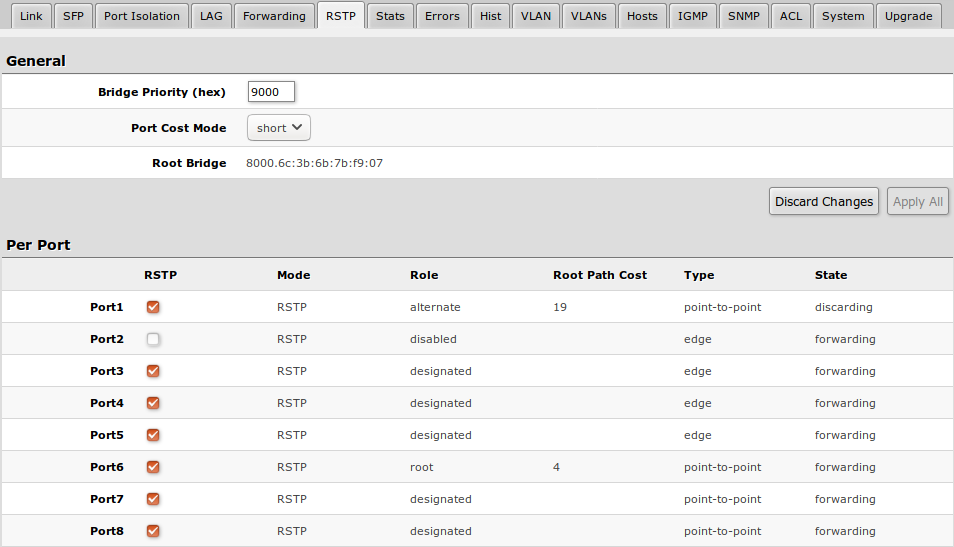Viewport: 954px width, 547px height.
Task: Open the IGMP tab
Action: click(x=692, y=16)
